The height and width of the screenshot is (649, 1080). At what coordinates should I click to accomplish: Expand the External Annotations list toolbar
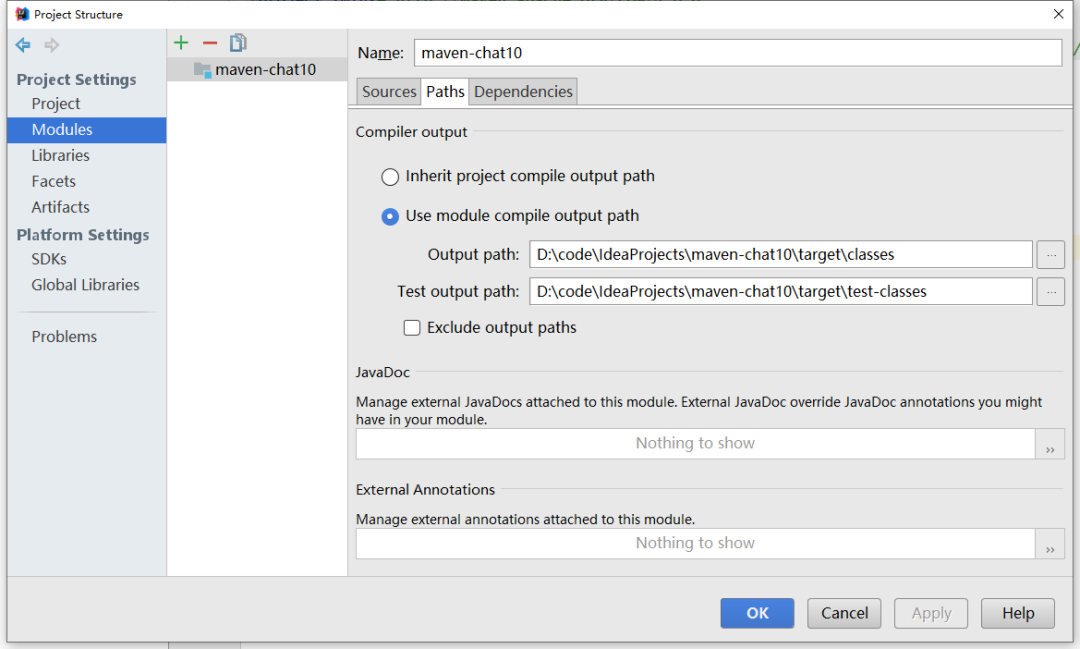pyautogui.click(x=1050, y=545)
